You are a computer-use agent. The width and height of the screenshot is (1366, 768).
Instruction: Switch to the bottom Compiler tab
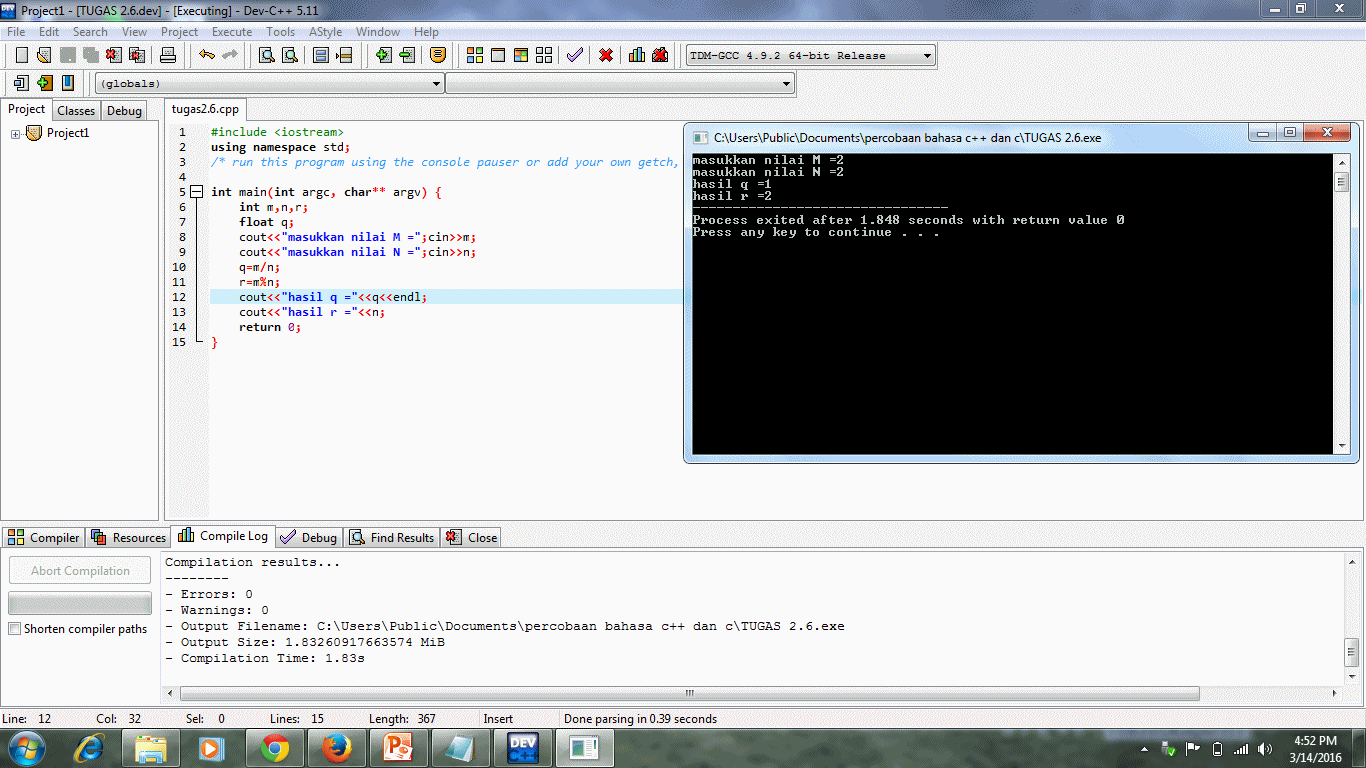click(44, 537)
